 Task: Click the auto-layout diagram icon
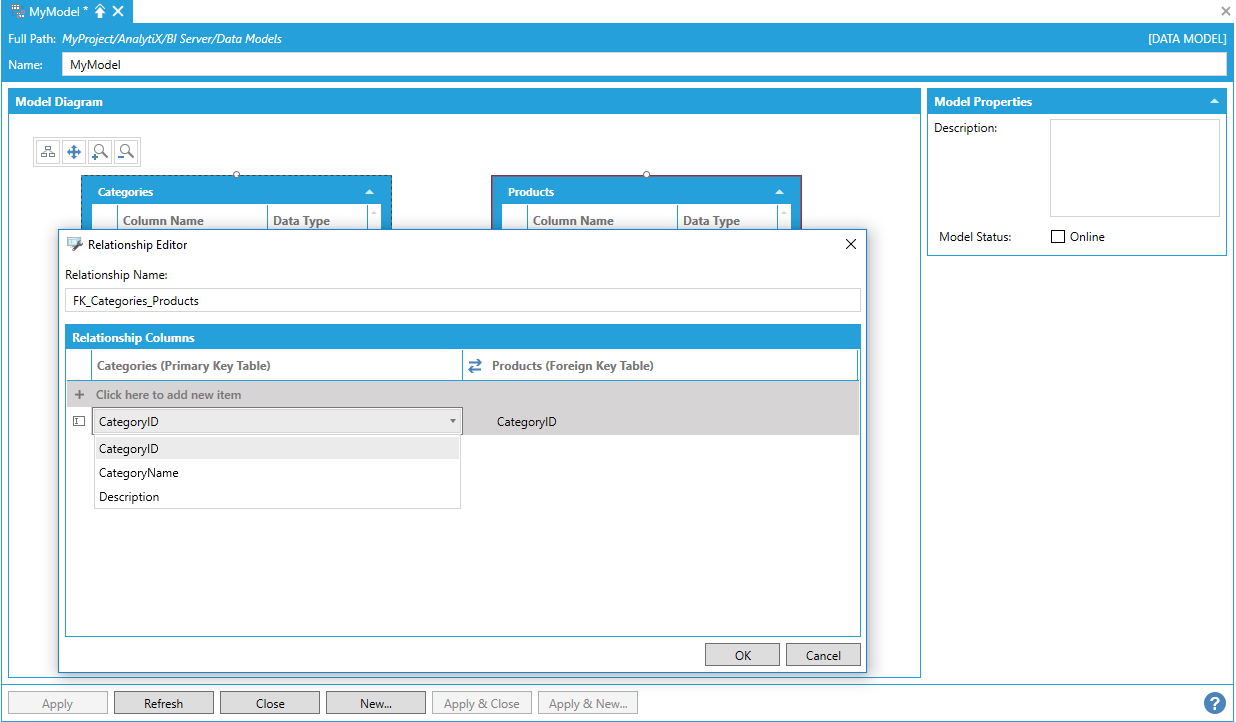(48, 152)
